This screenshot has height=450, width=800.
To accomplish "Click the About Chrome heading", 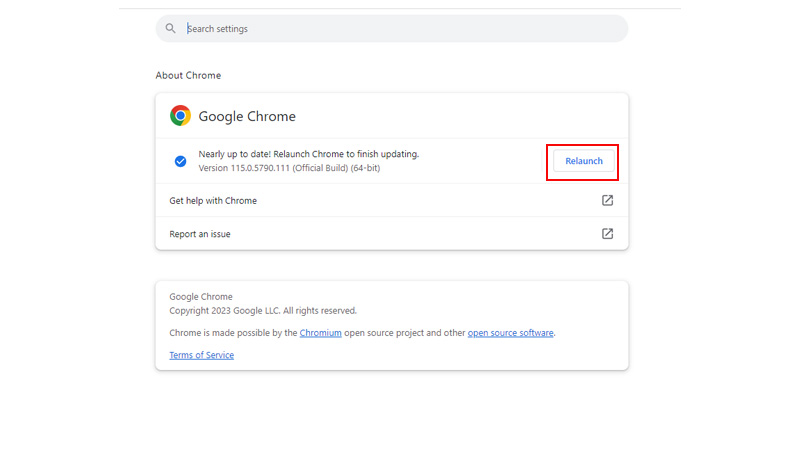I will tap(188, 76).
